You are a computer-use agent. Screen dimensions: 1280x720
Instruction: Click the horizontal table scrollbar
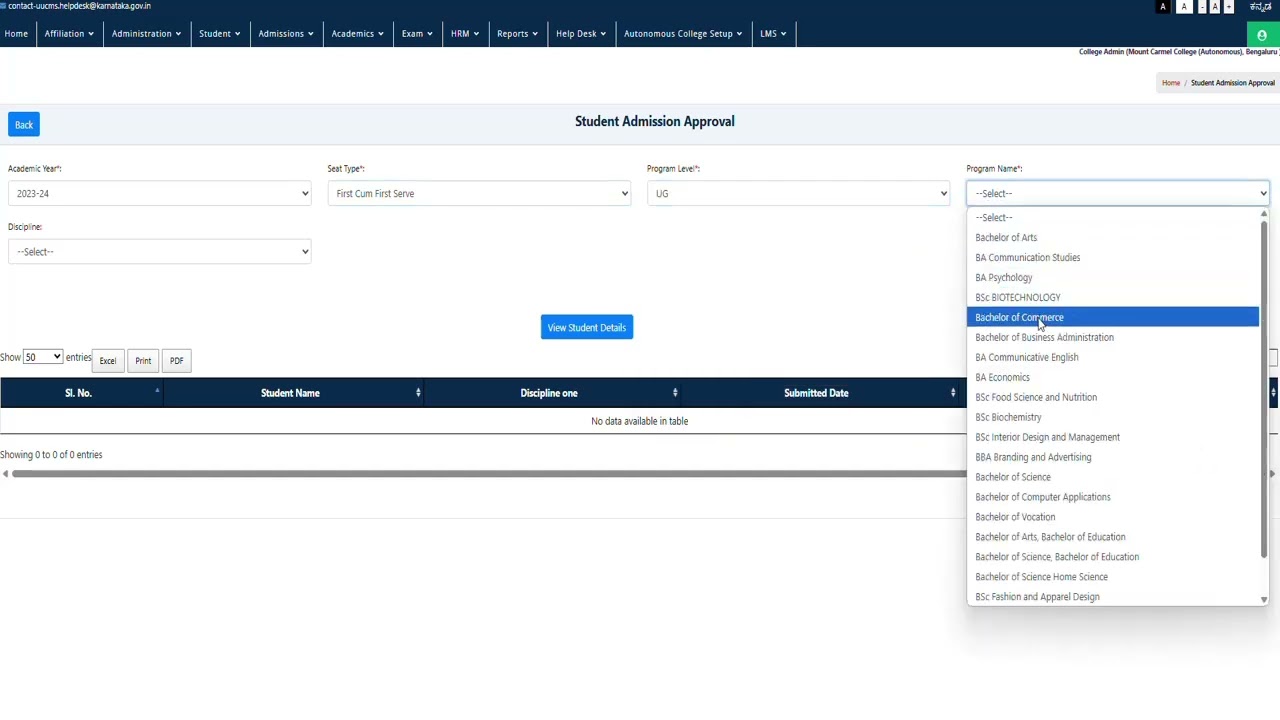(489, 474)
